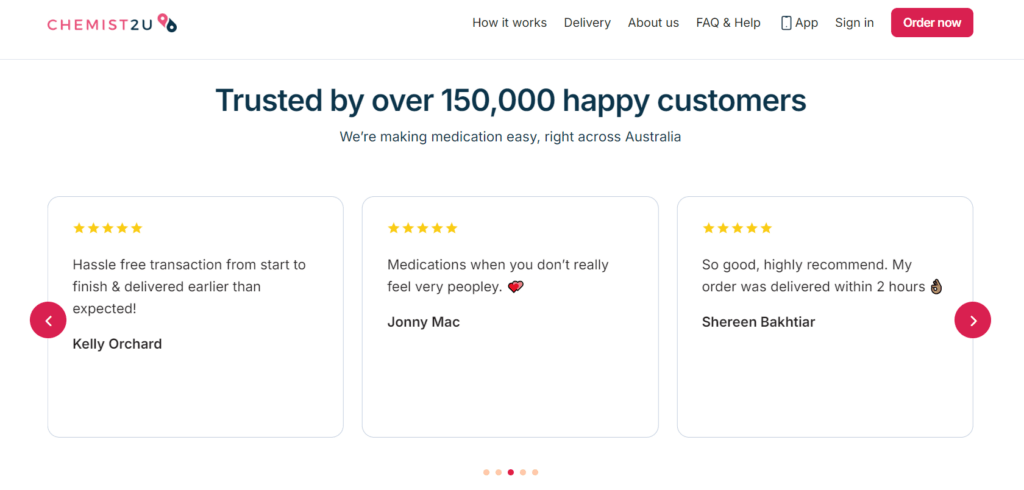Click the star rating on Kelly Orchard's review
The image size is (1024, 490).
(x=108, y=228)
